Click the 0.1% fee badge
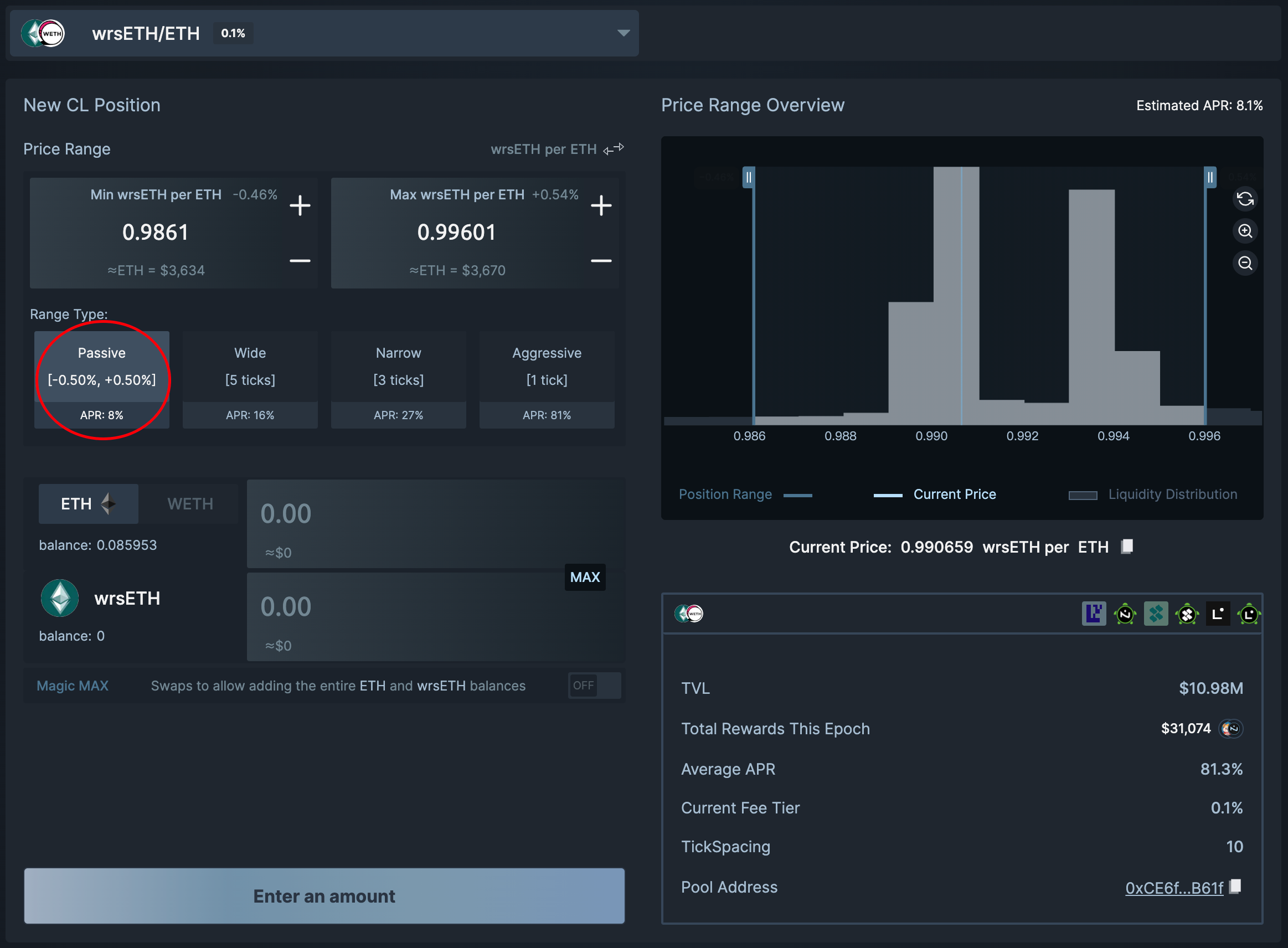Image resolution: width=1288 pixels, height=948 pixels. [x=233, y=33]
